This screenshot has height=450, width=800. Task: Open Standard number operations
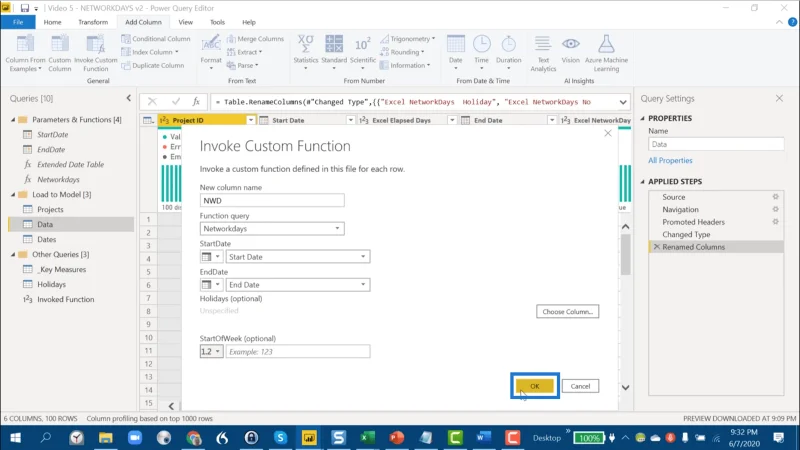(x=334, y=53)
